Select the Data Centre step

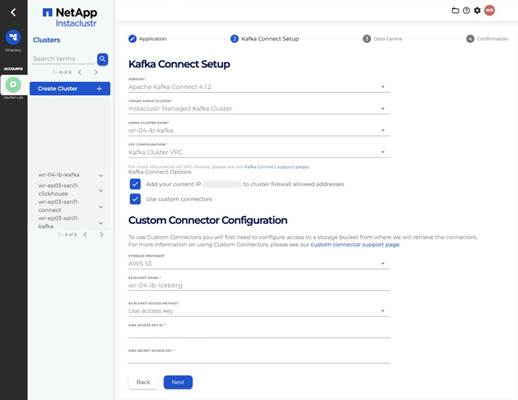(x=383, y=39)
